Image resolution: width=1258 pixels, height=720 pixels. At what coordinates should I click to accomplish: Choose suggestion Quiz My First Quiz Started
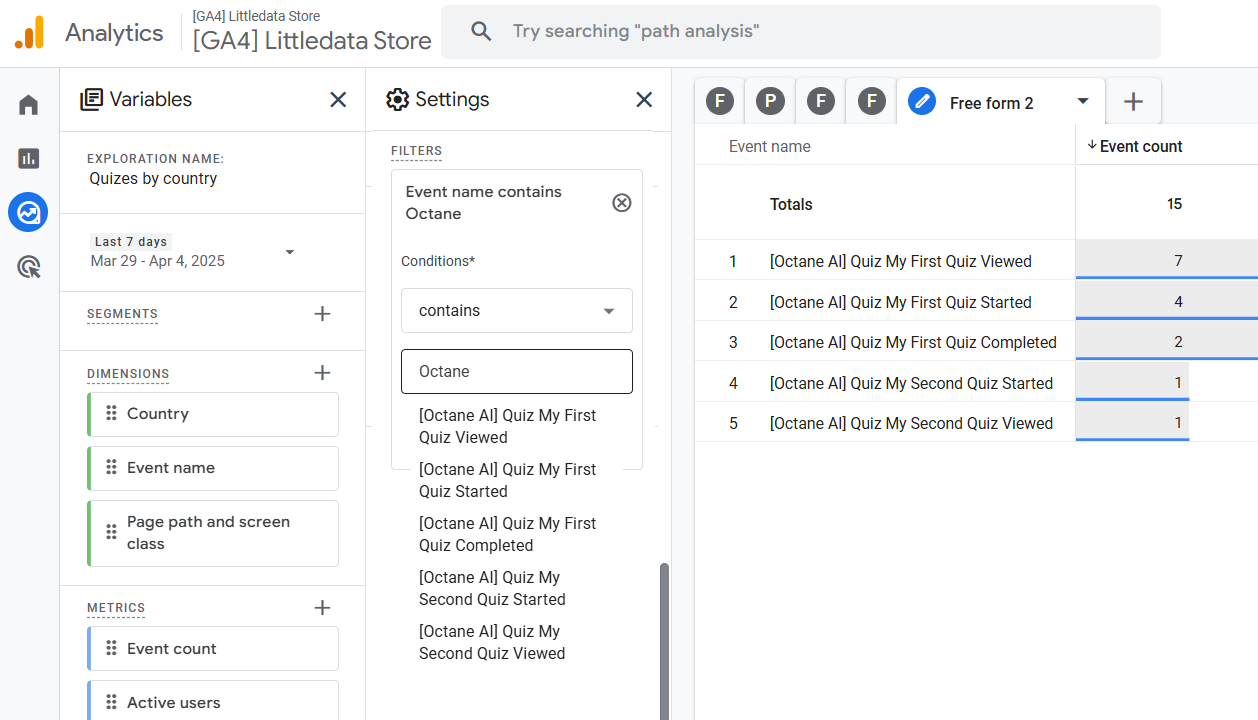[x=508, y=480]
